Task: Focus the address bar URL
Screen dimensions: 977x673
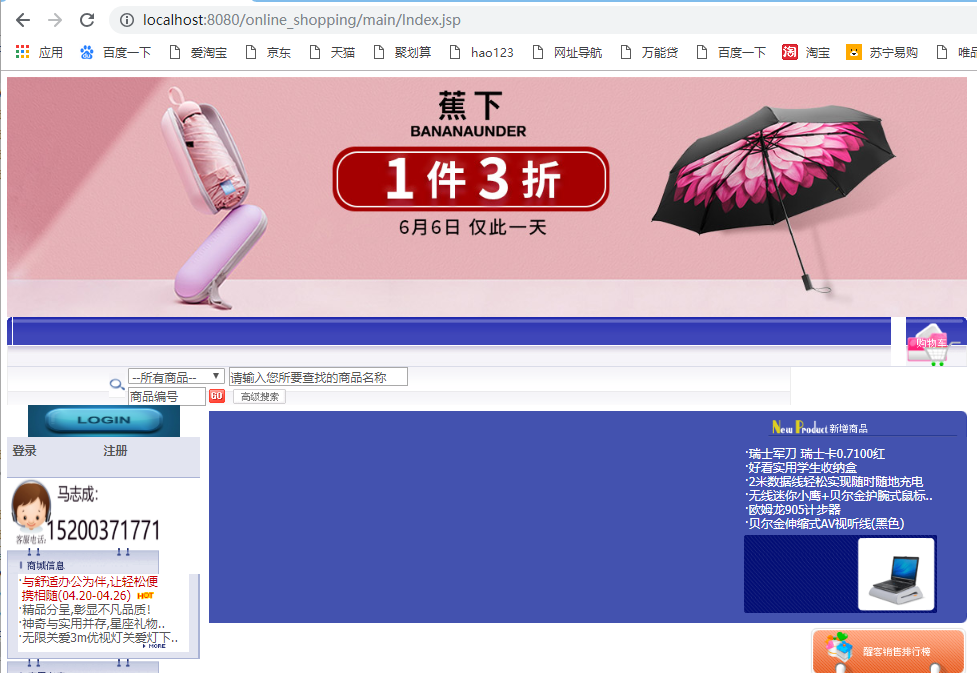Action: tap(302, 20)
